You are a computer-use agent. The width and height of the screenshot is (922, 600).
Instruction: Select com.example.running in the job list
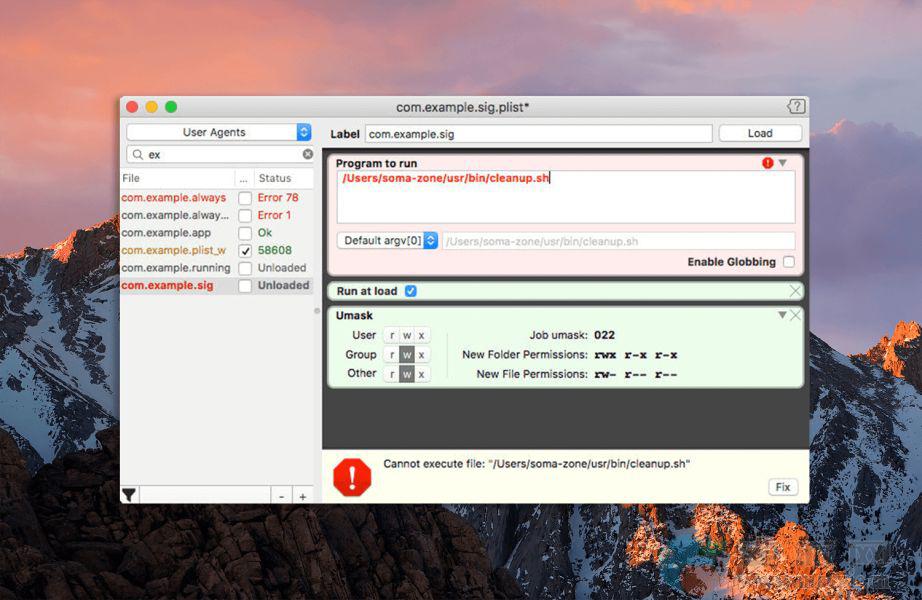[176, 268]
